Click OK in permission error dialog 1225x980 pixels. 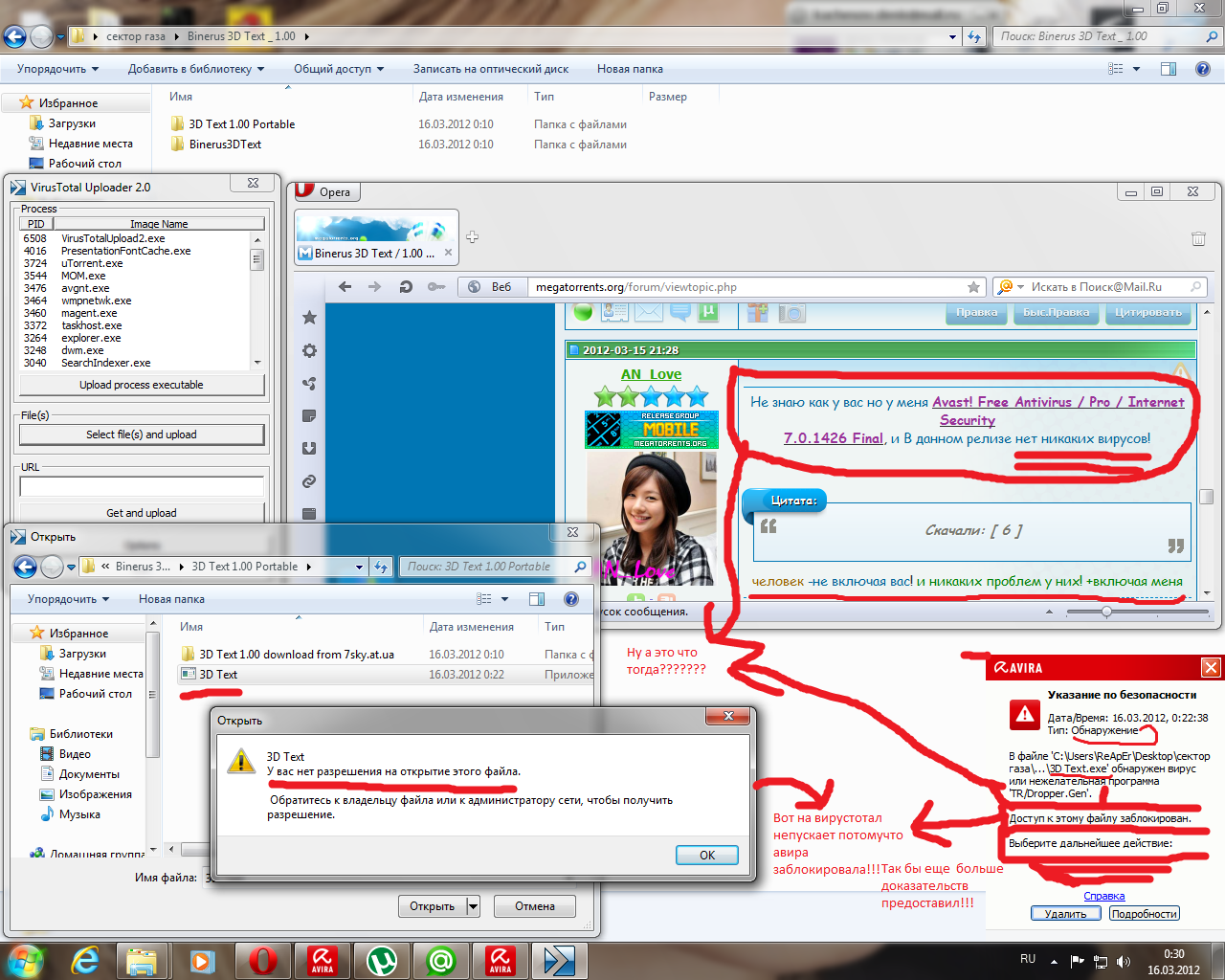(x=706, y=855)
